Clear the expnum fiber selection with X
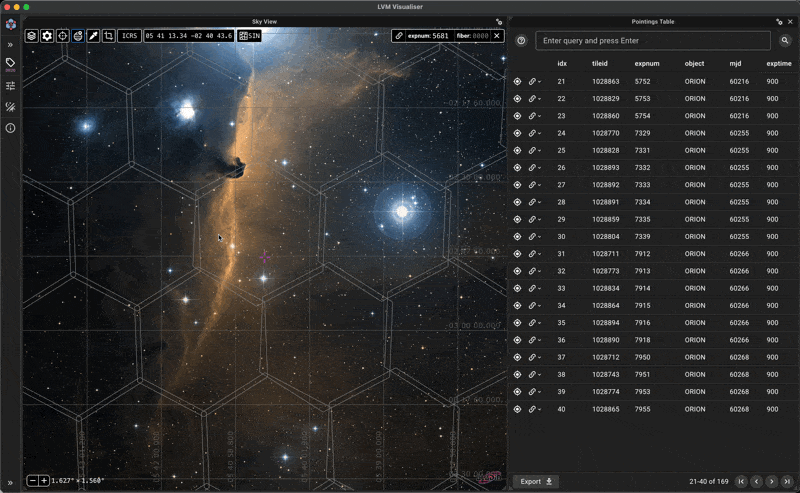The width and height of the screenshot is (800, 493). point(496,36)
